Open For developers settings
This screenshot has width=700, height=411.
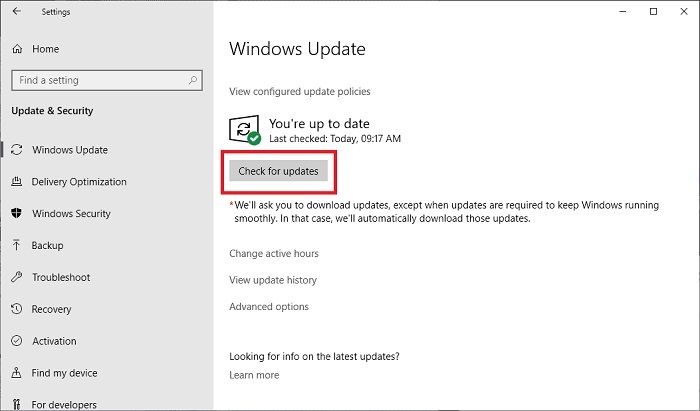coord(64,404)
